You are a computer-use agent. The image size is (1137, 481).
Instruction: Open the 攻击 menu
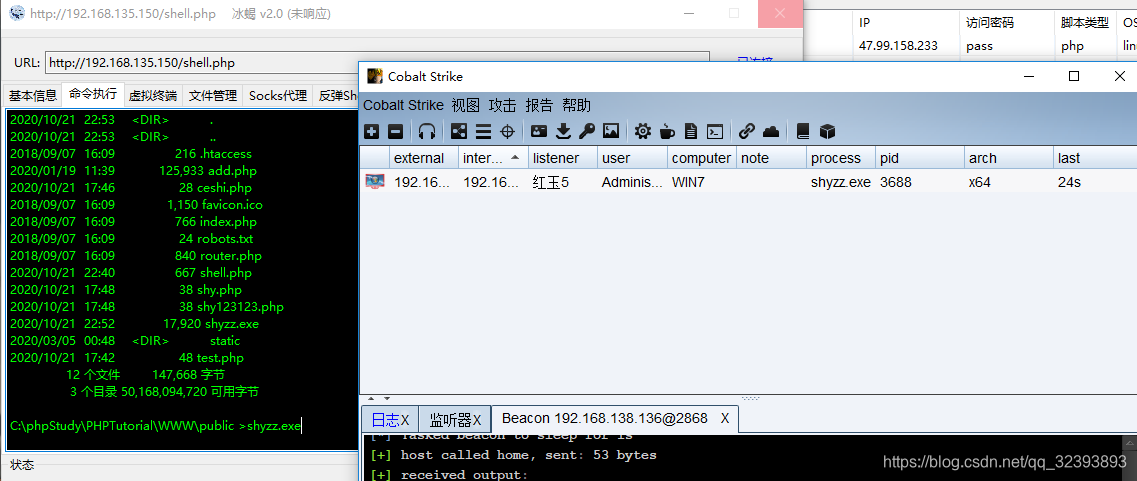(x=503, y=105)
